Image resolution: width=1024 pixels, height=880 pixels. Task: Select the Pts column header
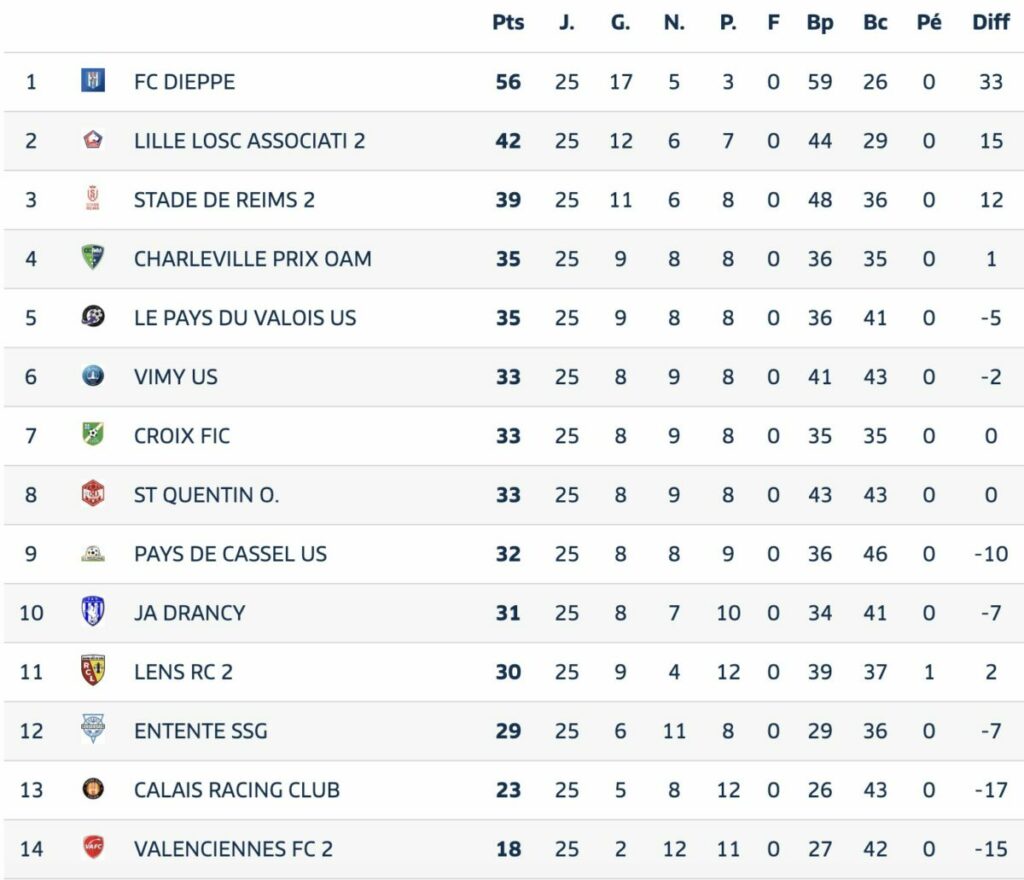[507, 22]
